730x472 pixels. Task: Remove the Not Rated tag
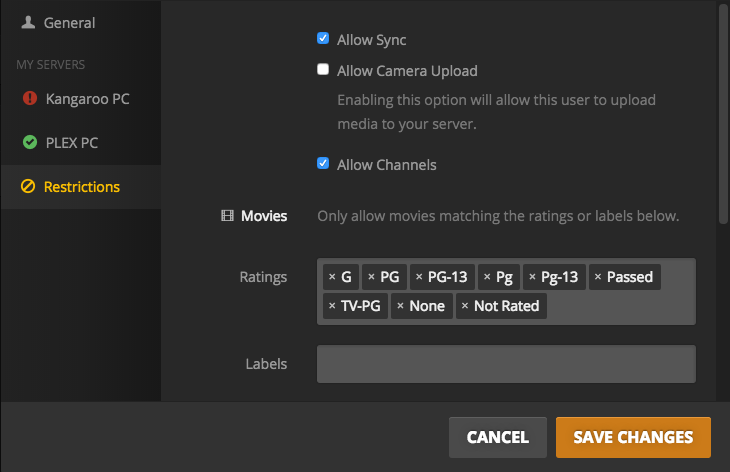pos(465,306)
